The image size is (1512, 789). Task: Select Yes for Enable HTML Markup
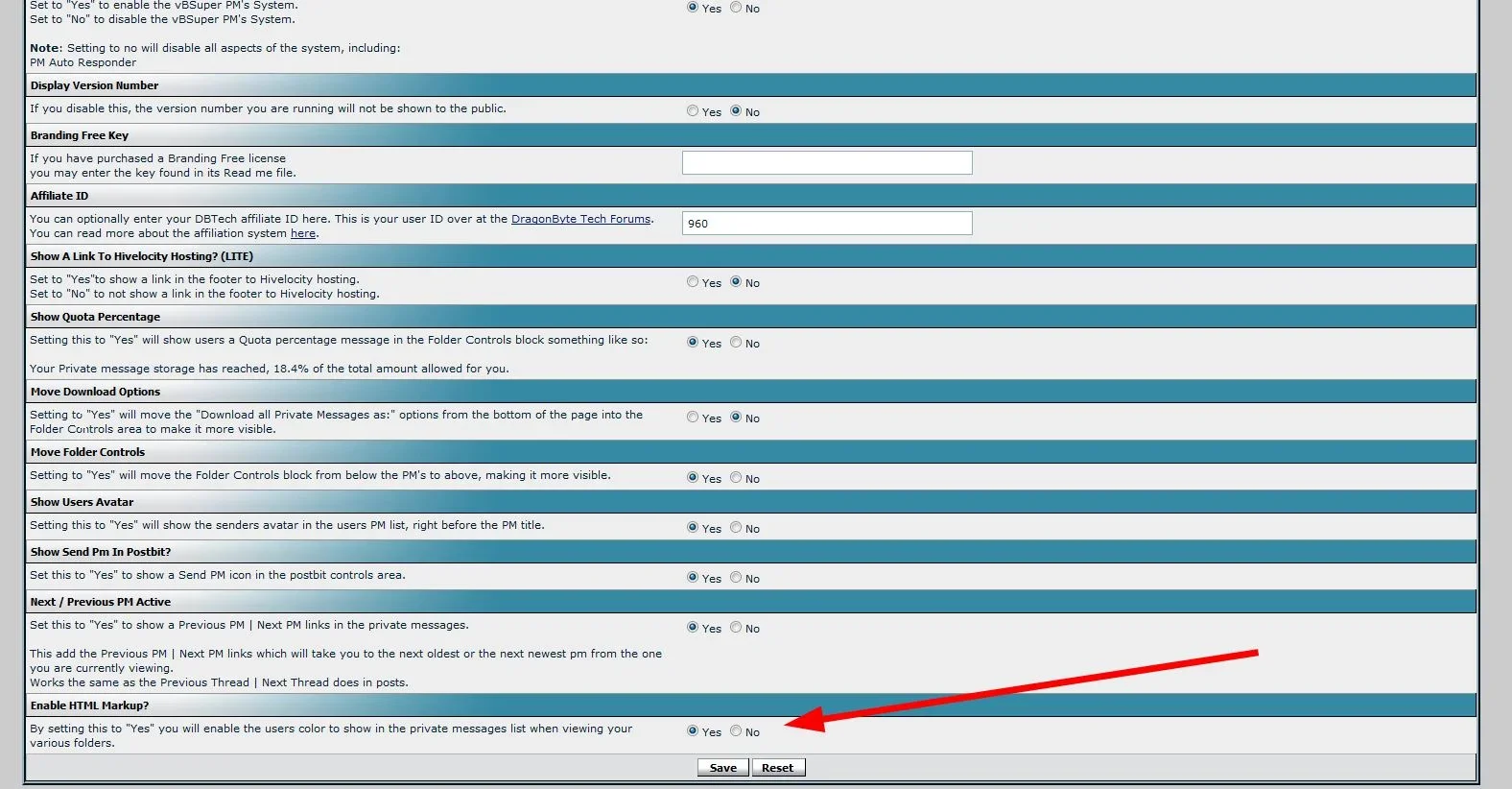tap(693, 731)
